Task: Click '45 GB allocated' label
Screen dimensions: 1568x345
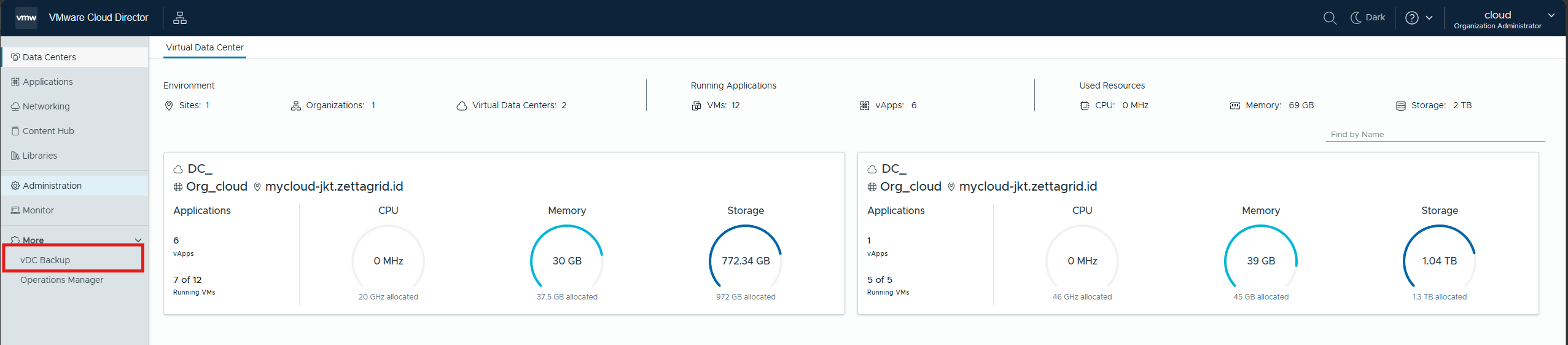Action: coord(1261,297)
